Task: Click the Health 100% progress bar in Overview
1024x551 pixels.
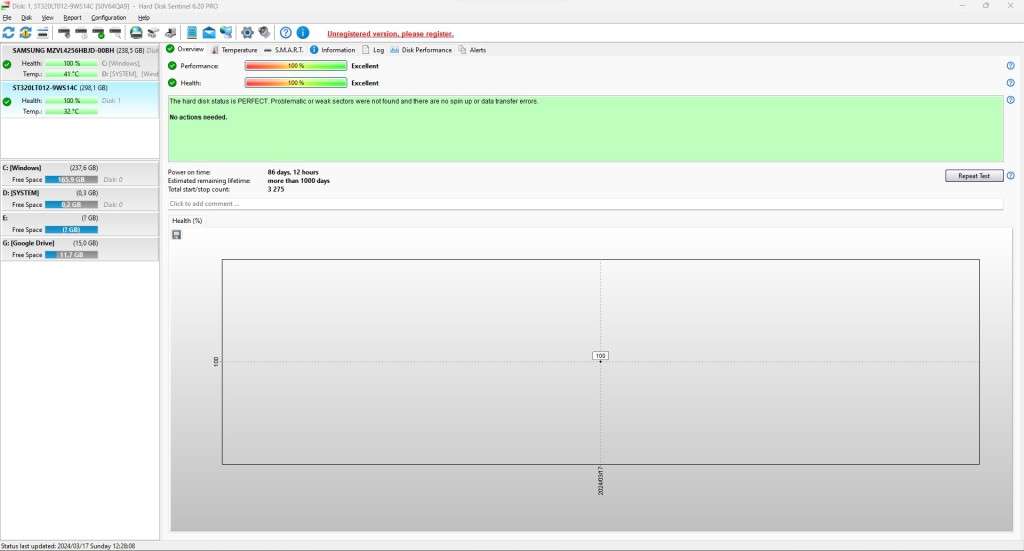Action: coord(296,83)
